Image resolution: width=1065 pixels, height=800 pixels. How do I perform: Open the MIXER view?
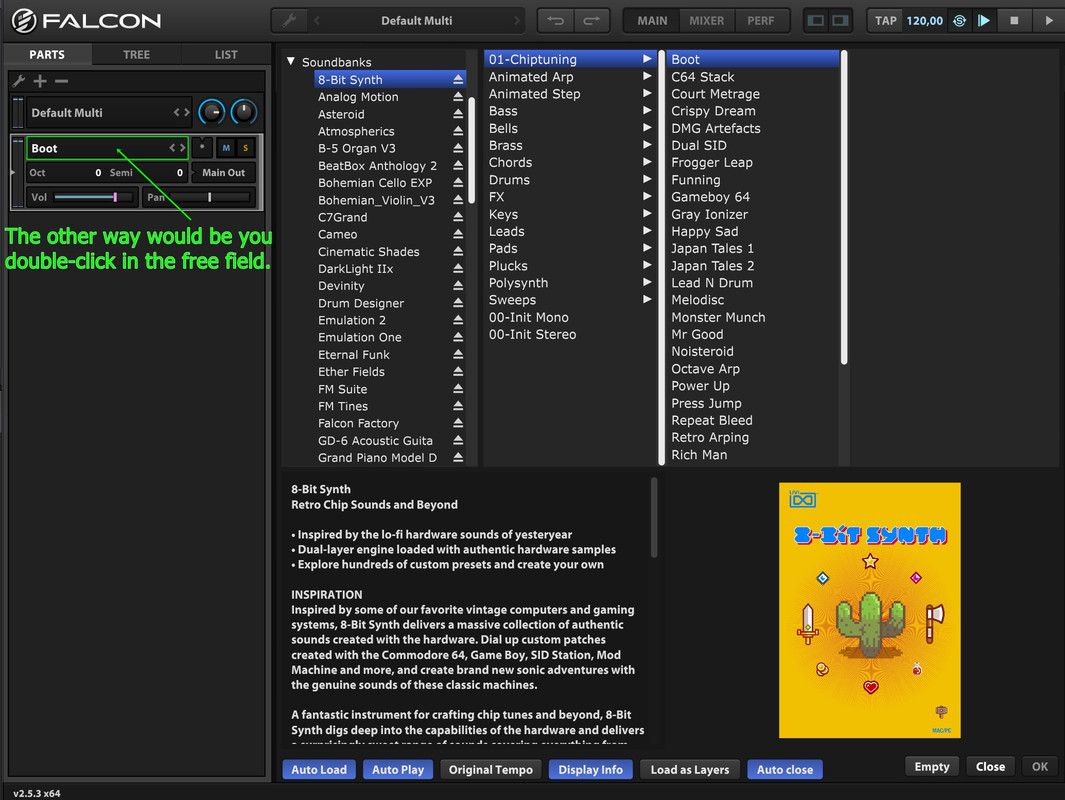click(706, 20)
